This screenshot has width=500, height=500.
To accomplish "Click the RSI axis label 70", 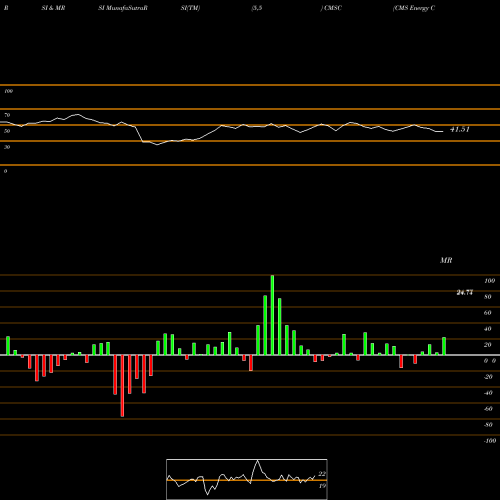I will point(7,115).
